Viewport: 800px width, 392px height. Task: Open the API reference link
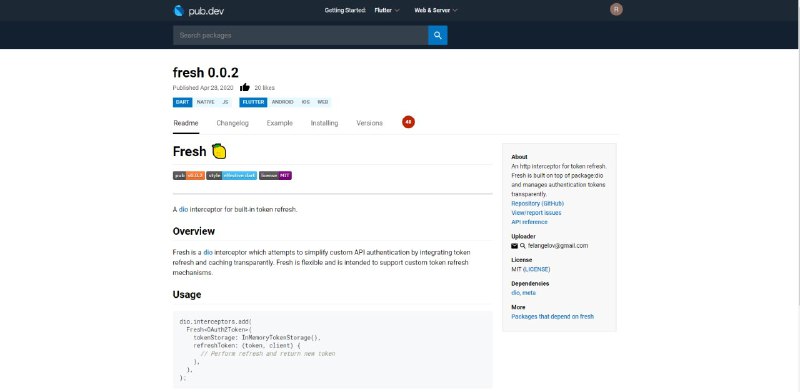(529, 222)
